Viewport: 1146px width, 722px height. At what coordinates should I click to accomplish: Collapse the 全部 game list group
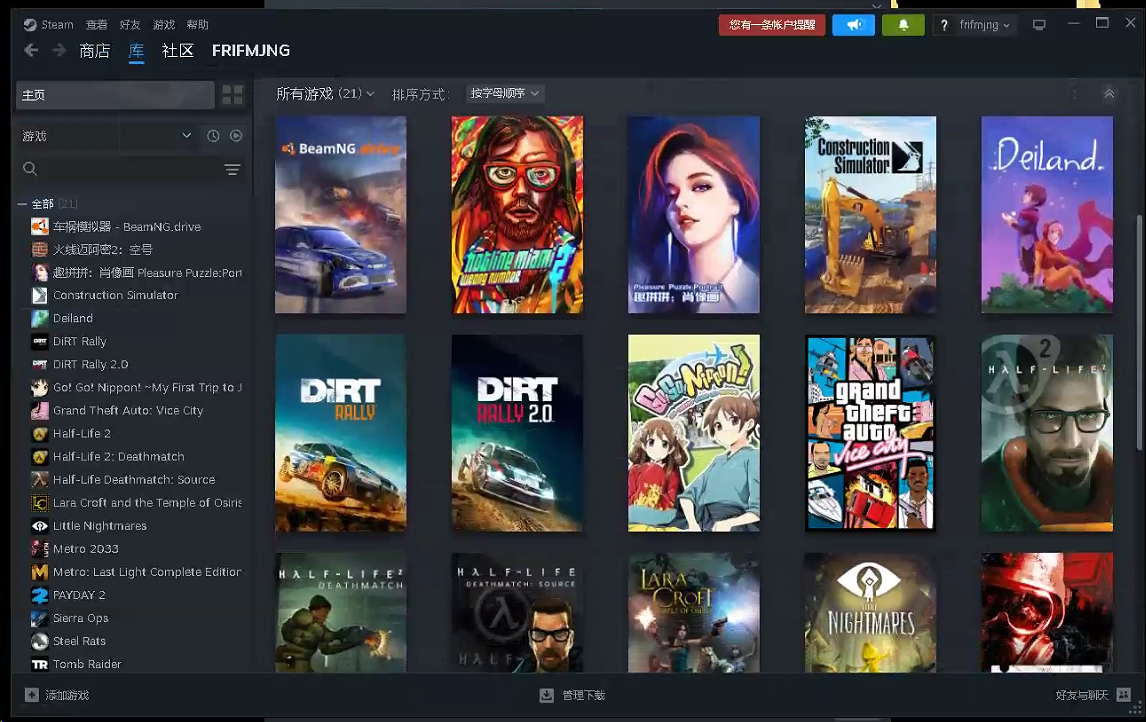click(x=23, y=204)
